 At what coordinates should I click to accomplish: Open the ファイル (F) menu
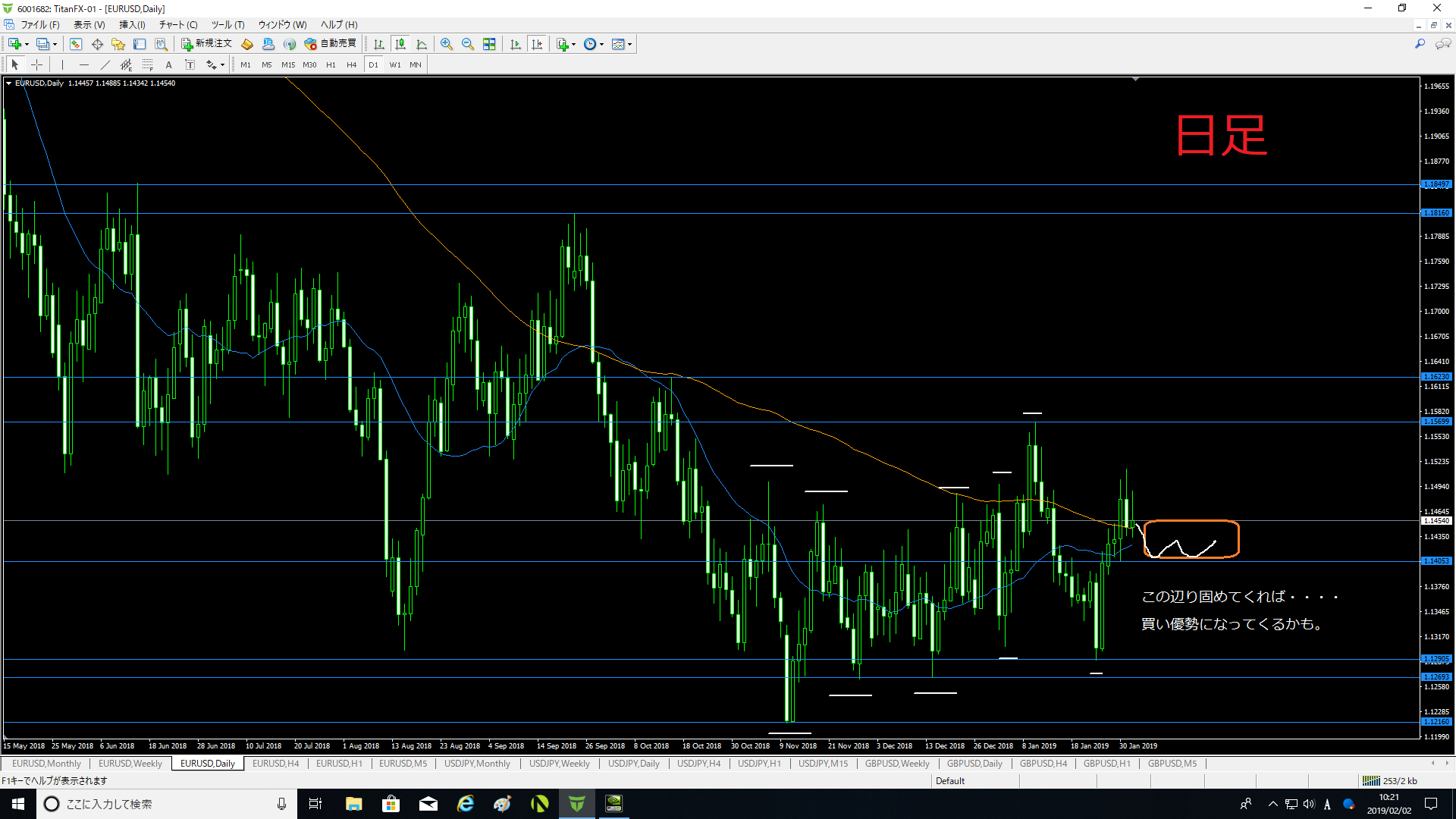[x=39, y=25]
